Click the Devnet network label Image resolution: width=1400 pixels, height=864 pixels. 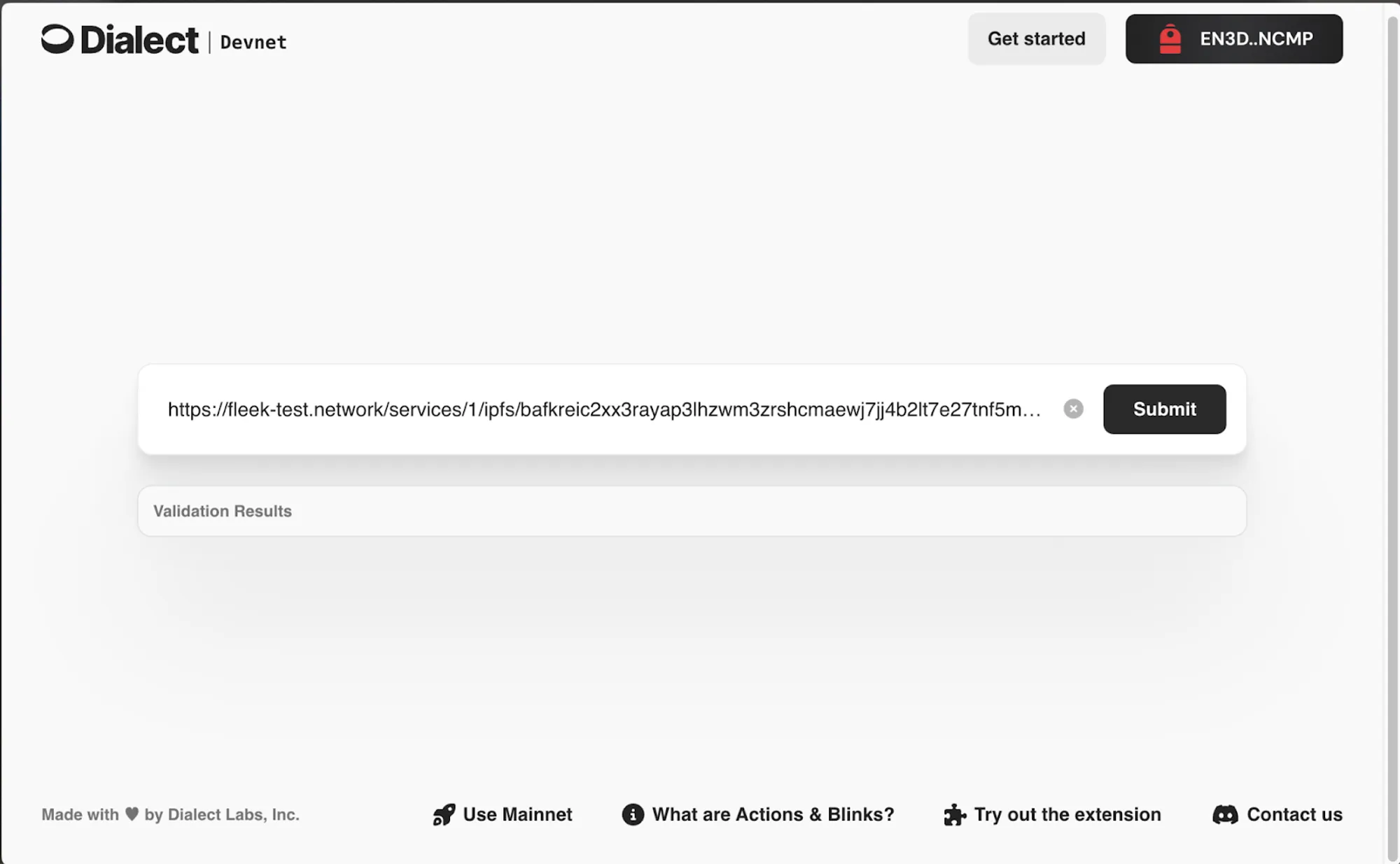click(x=253, y=43)
